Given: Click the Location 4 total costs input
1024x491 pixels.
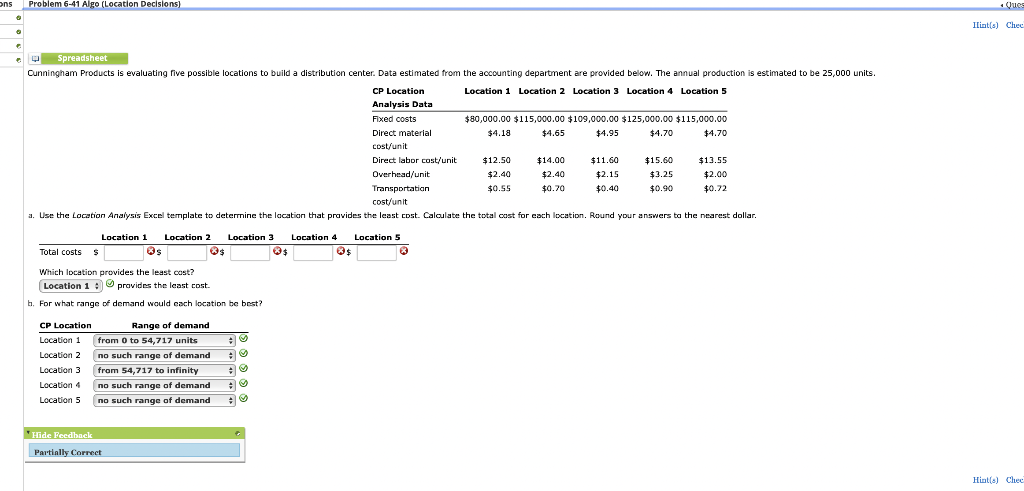Looking at the screenshot, I should [313, 252].
